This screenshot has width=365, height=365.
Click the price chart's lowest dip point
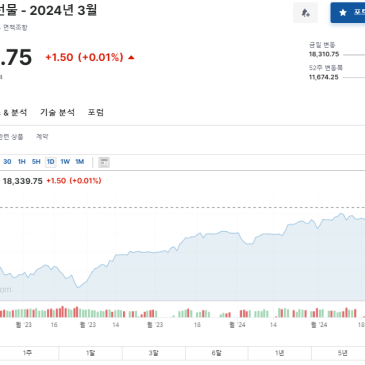pyautogui.click(x=78, y=287)
